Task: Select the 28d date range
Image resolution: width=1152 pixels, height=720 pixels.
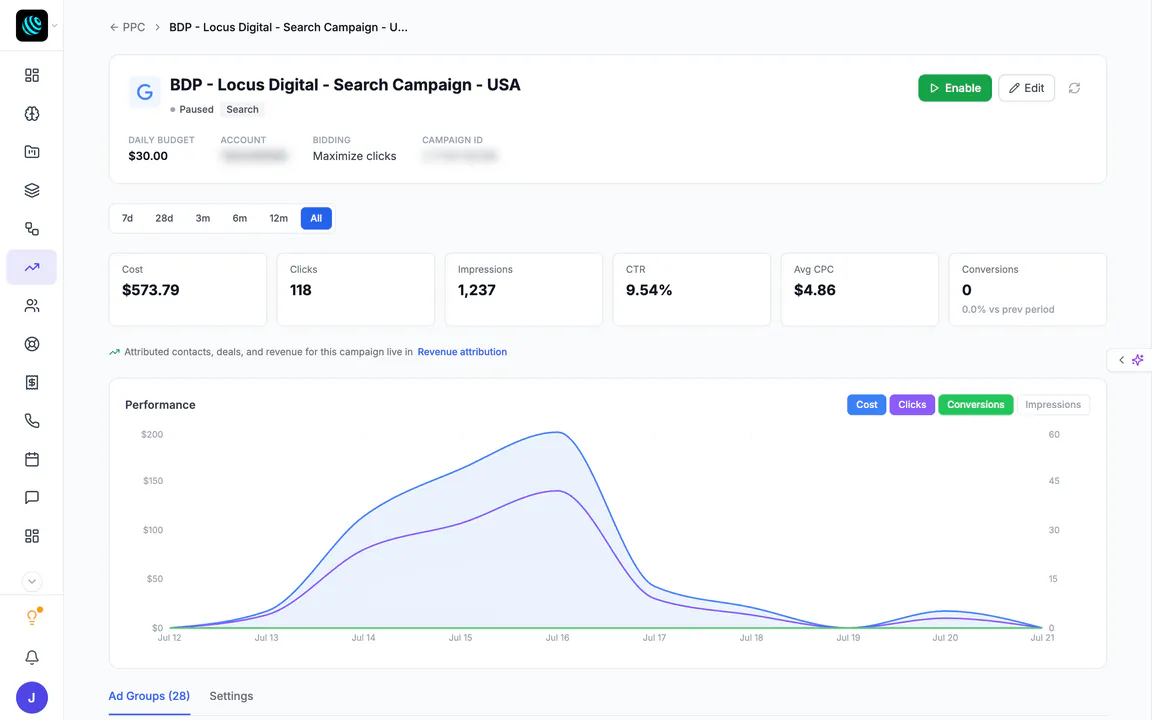Action: point(164,218)
